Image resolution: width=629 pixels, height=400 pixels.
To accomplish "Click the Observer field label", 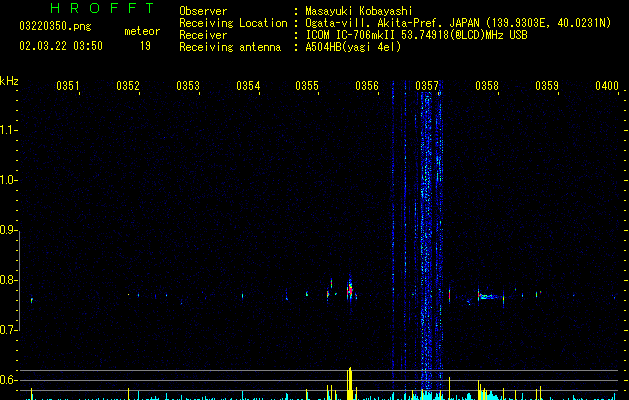I will coord(203,11).
